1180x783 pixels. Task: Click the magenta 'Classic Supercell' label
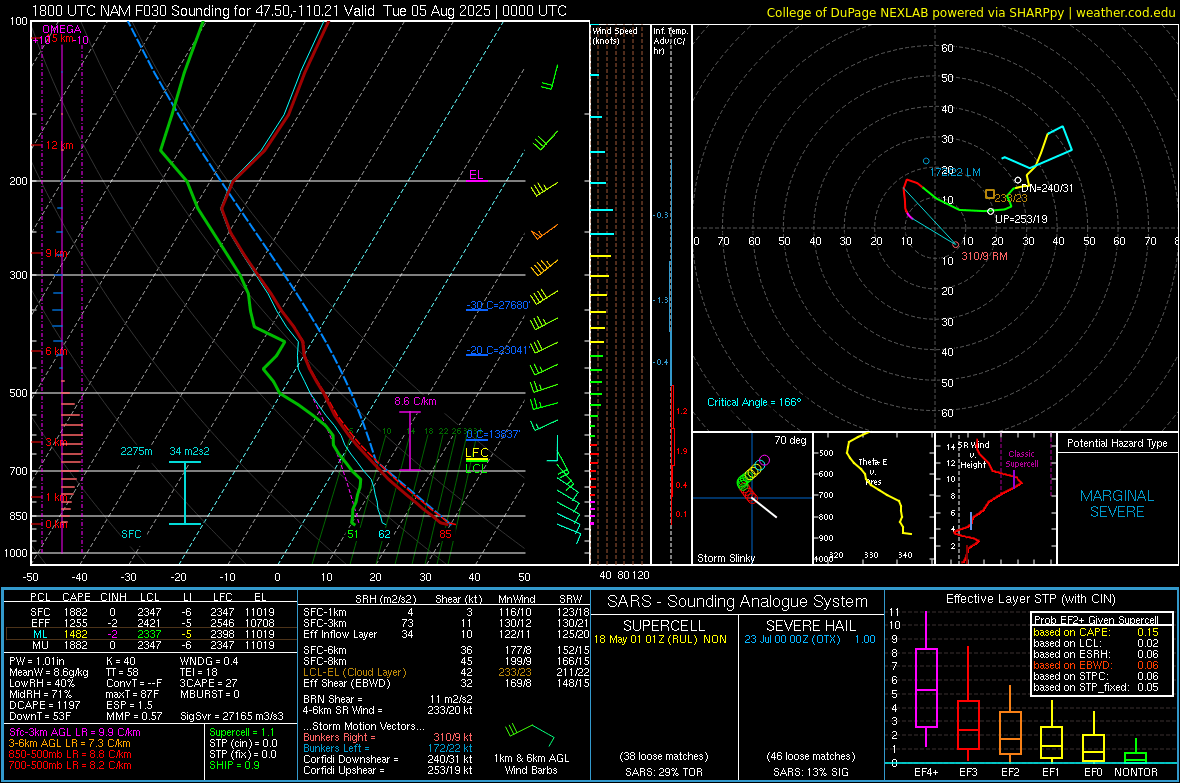click(x=1022, y=459)
